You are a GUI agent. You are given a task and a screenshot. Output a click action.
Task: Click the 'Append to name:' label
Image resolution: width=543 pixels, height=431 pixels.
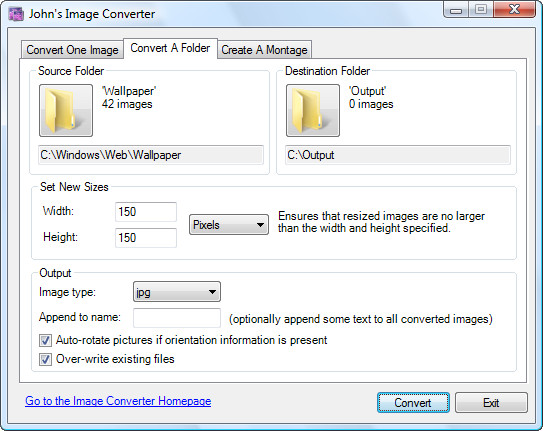pos(80,317)
